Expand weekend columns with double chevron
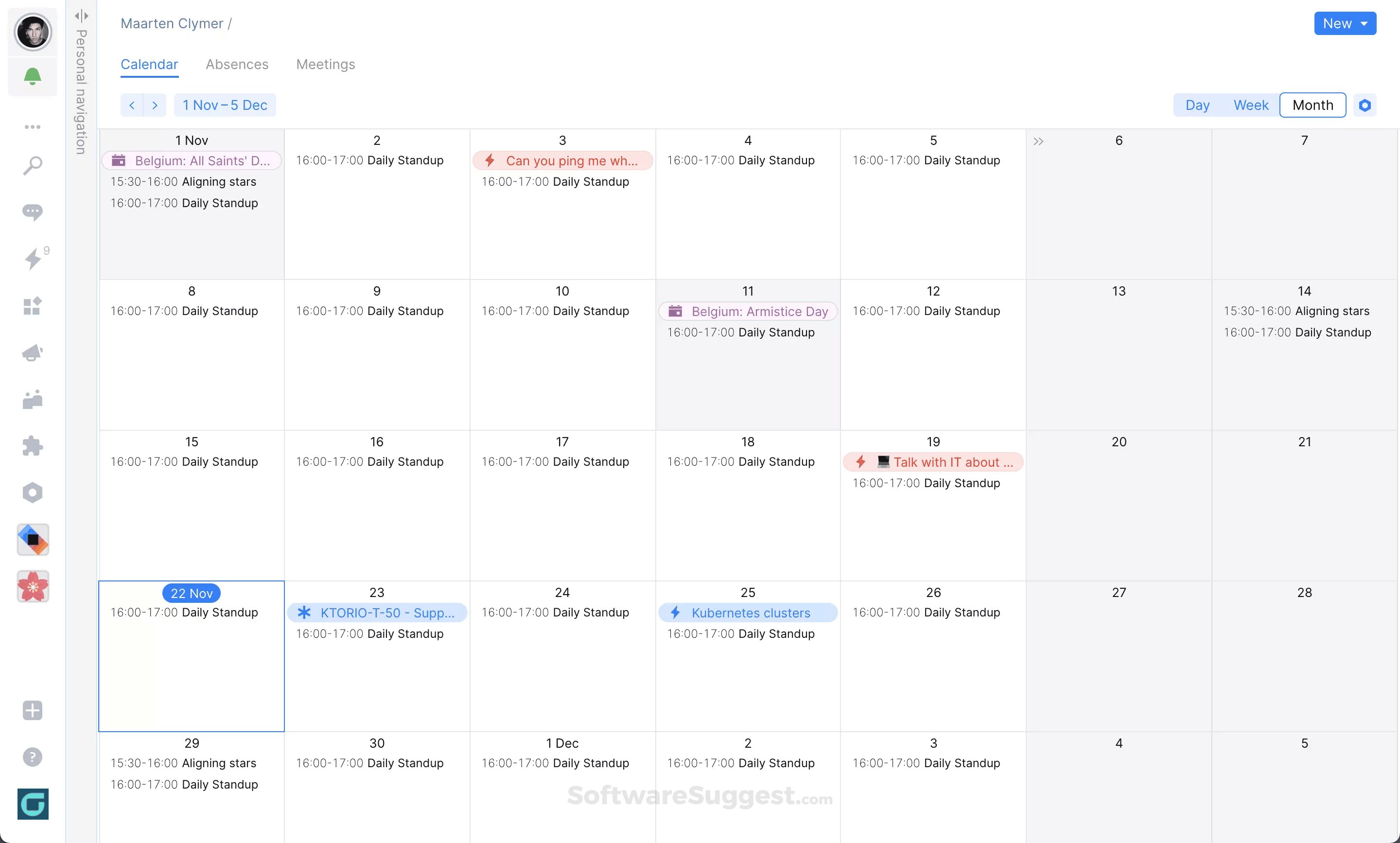The image size is (1400, 843). 1038,141
